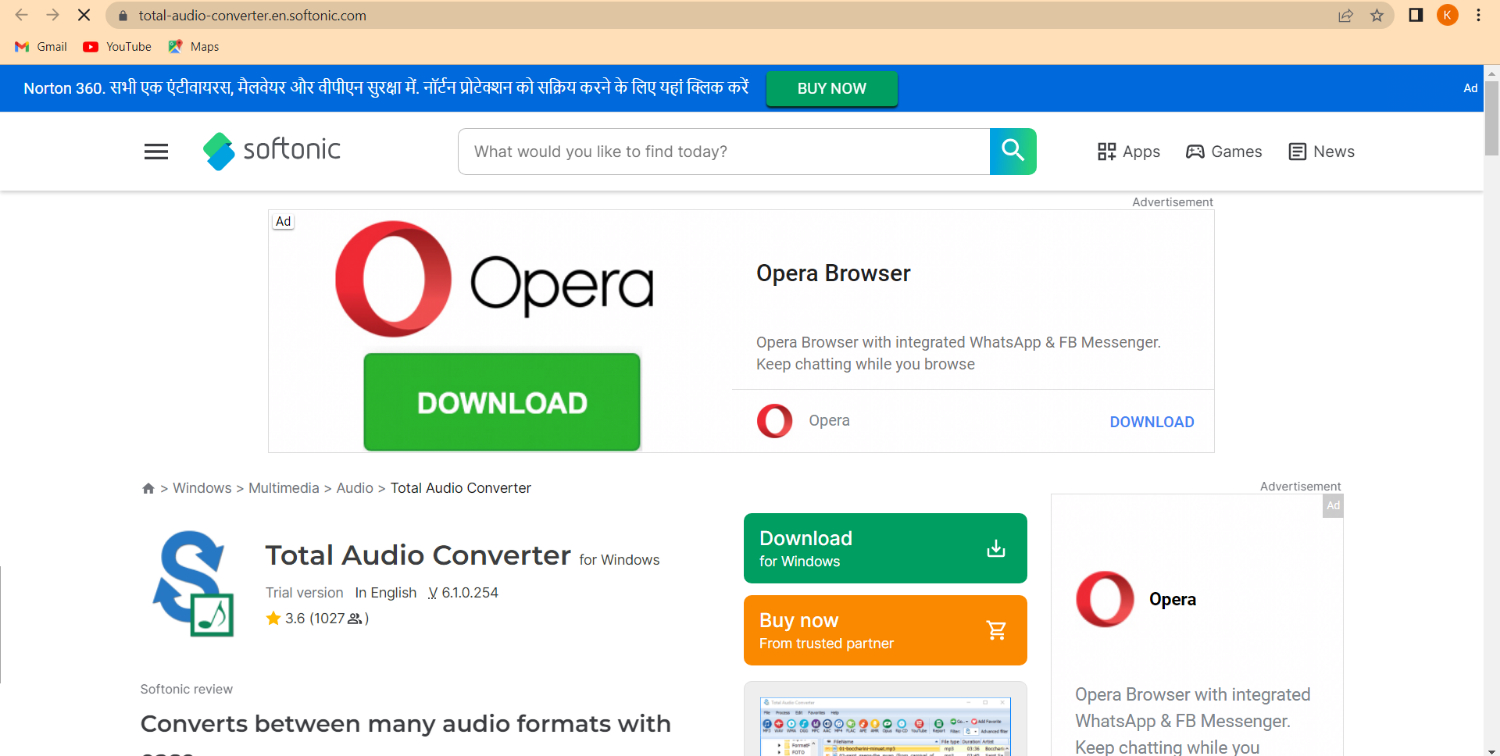
Task: Click the large Opera logo banner image
Action: pyautogui.click(x=494, y=279)
